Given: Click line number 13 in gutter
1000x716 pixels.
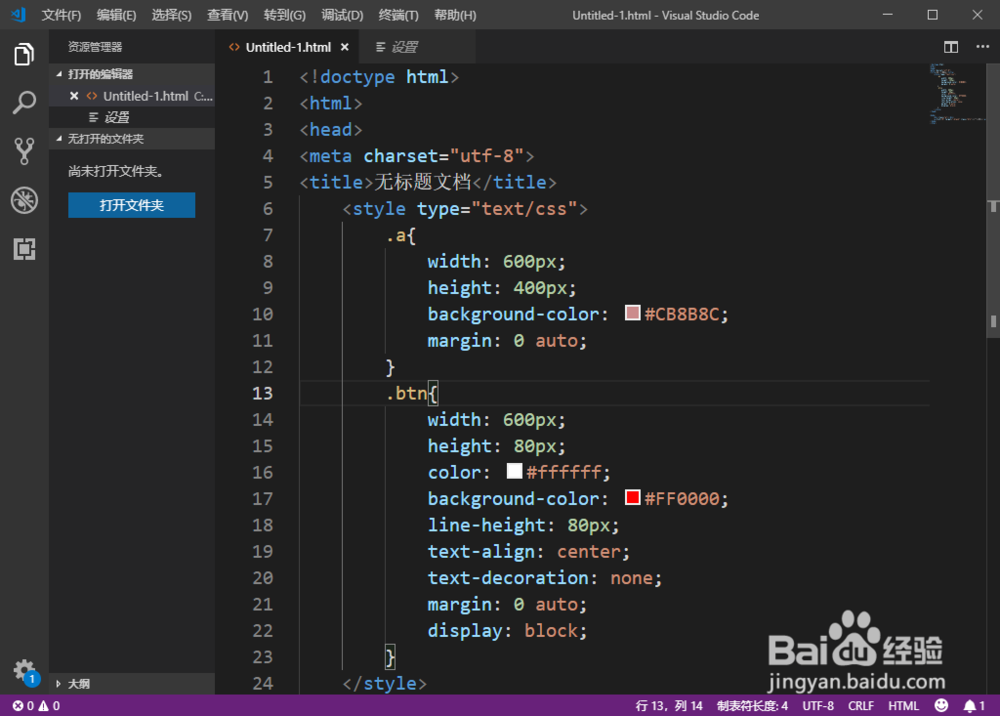Looking at the screenshot, I should point(262,393).
